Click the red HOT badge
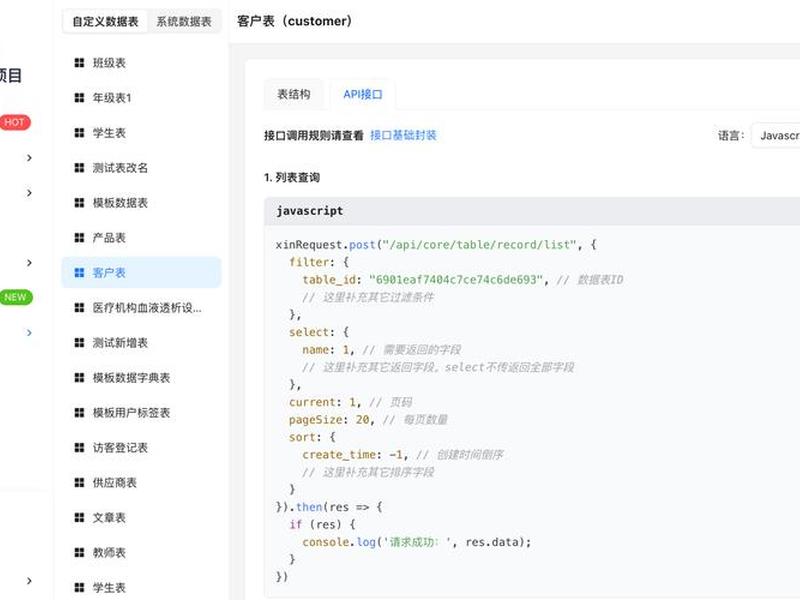The height and width of the screenshot is (600, 800). point(15,122)
